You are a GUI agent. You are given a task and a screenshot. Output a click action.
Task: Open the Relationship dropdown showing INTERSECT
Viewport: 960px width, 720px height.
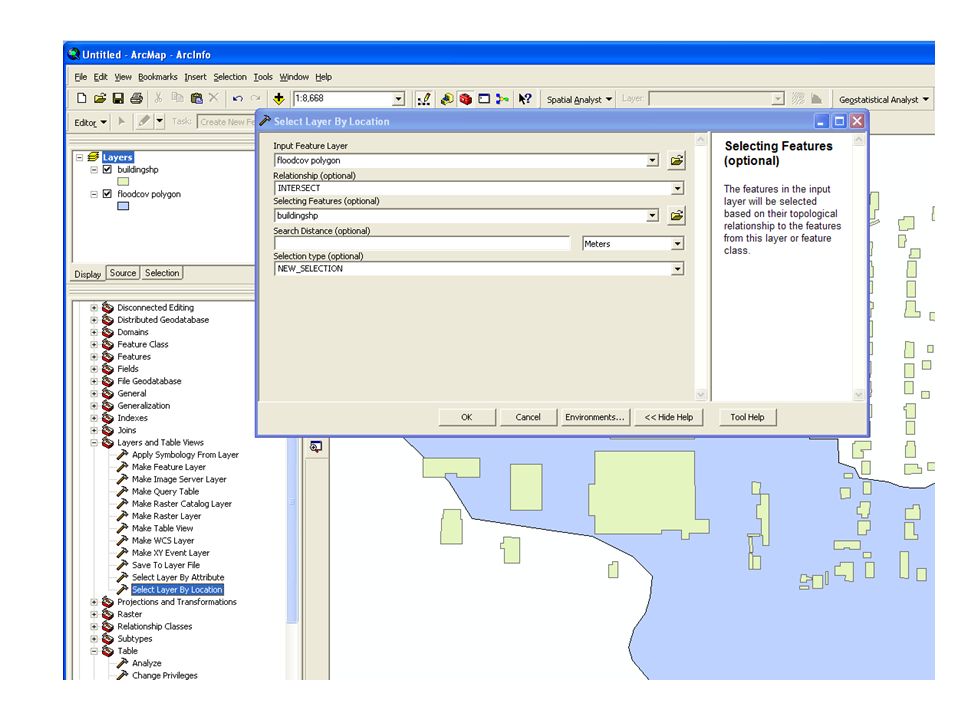[x=677, y=189]
